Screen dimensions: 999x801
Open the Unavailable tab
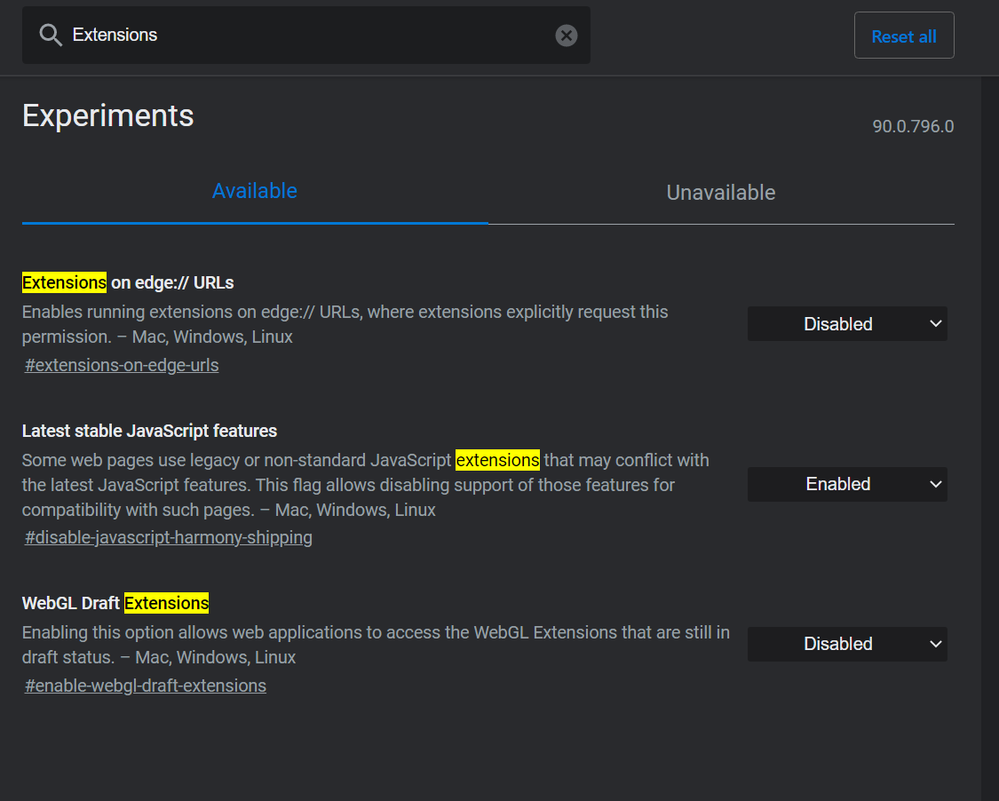coord(721,193)
